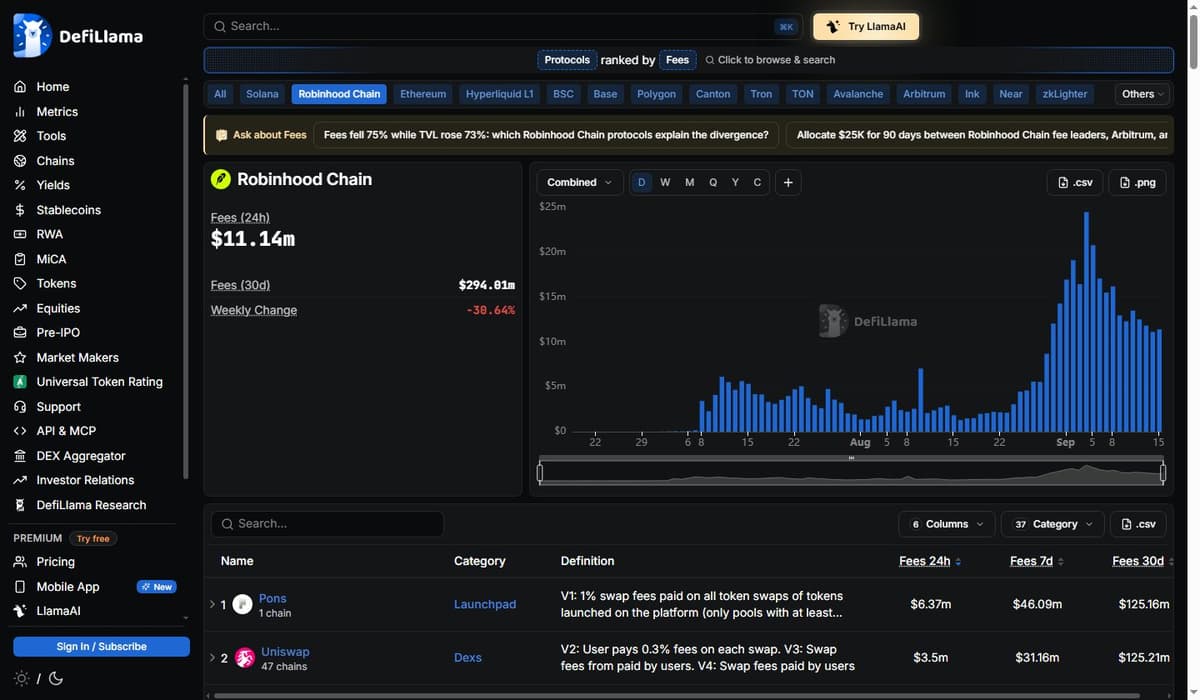Open the DefiLlama logo homepage
Image resolution: width=1200 pixels, height=700 pixels.
click(78, 36)
